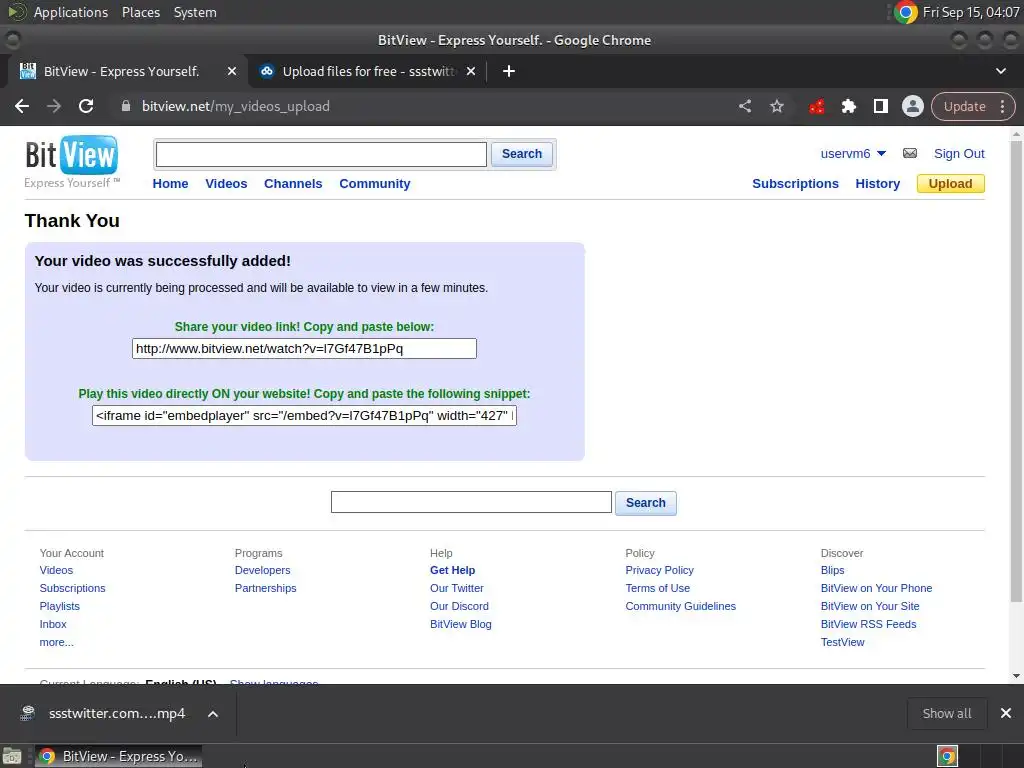Screen dimensions: 1024x768
Task: Click the downloaded mp4 file icon
Action: pos(27,713)
